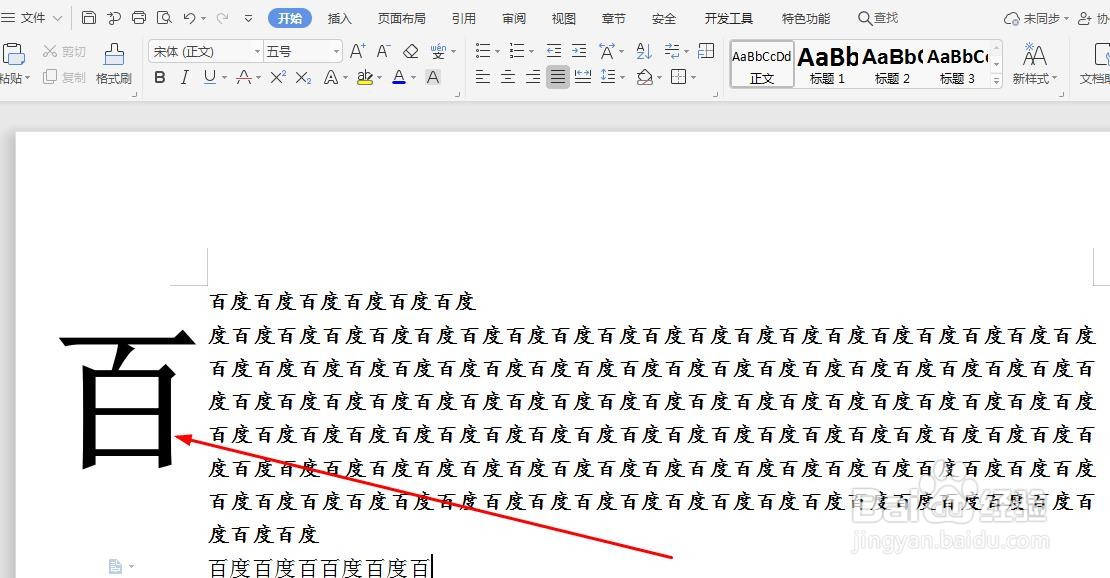Toggle superscript X² formatting
The height and width of the screenshot is (578, 1110).
click(278, 77)
